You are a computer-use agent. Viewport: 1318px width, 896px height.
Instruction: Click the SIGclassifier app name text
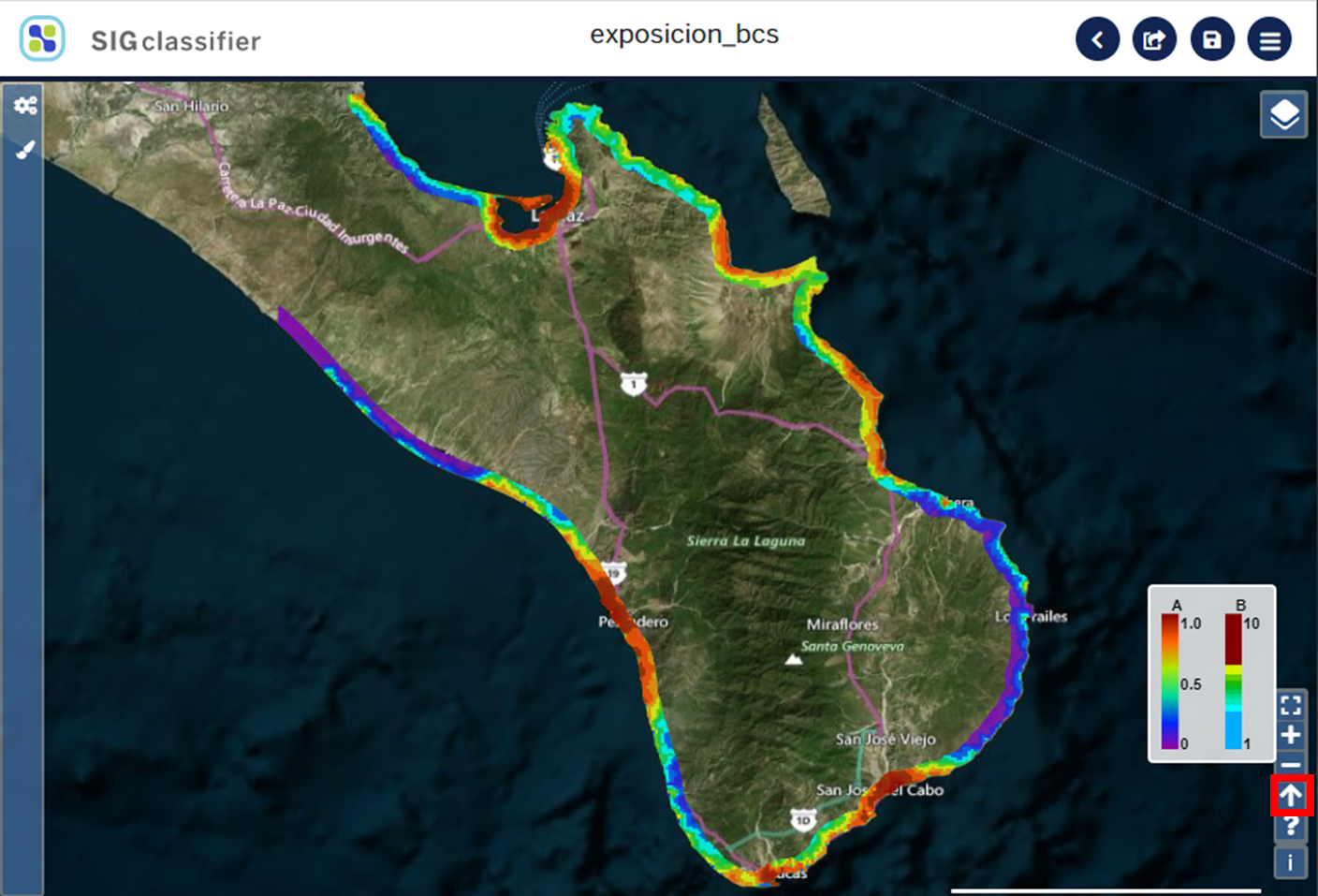[176, 41]
